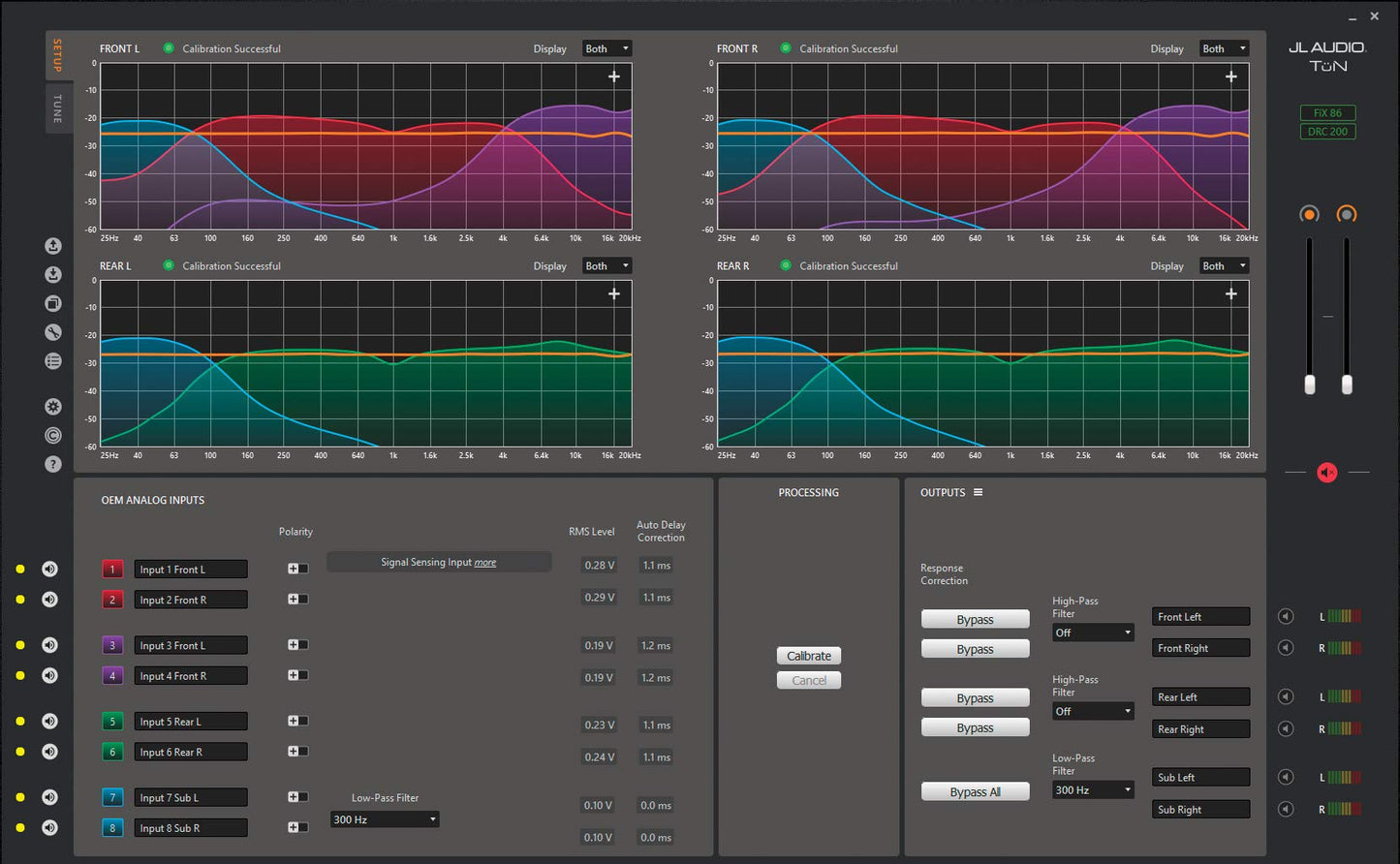Click the upload icon in left sidebar

(x=53, y=246)
